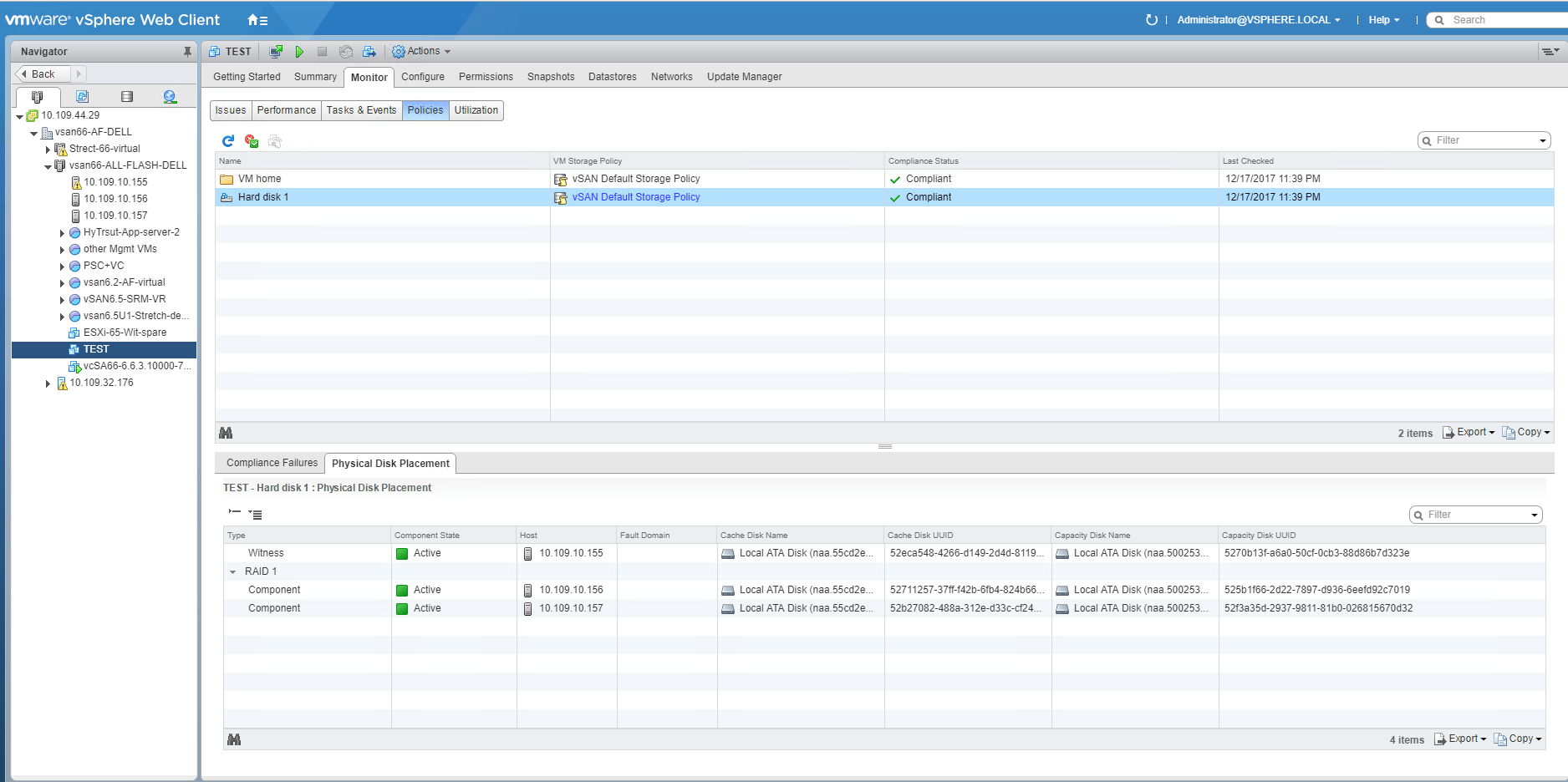1568x782 pixels.
Task: Open the Actions dropdown menu
Action: 422,52
